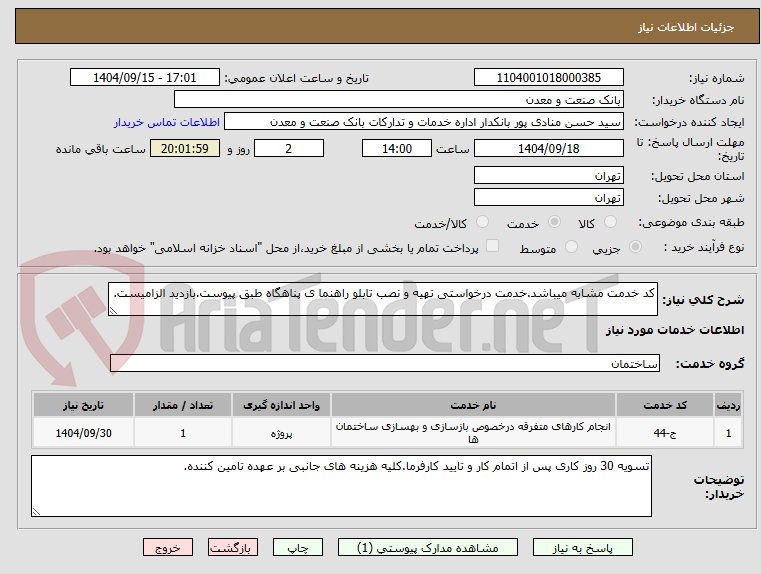Toggle the اسناد خزانه اسلامی payment checkbox
Image resolution: width=761 pixels, height=574 pixels.
[x=493, y=246]
